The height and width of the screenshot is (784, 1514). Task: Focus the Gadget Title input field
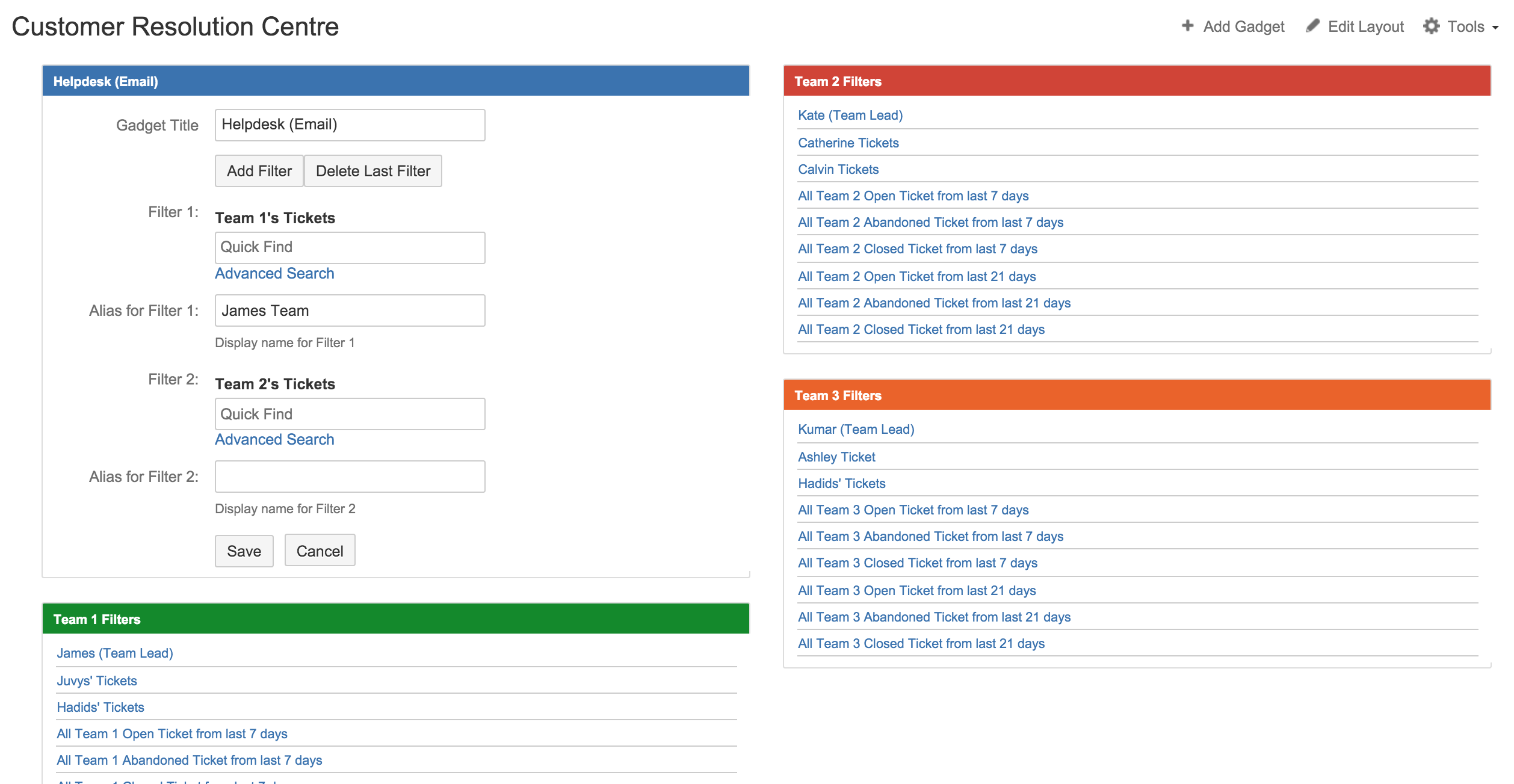point(350,125)
